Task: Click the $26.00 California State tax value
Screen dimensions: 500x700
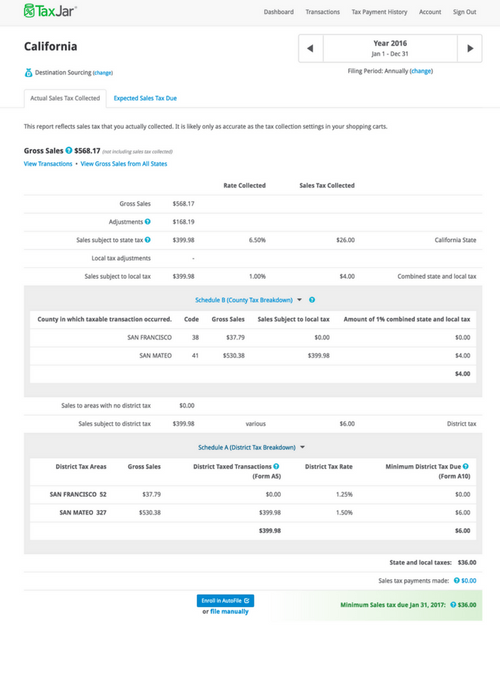Action: (346, 240)
